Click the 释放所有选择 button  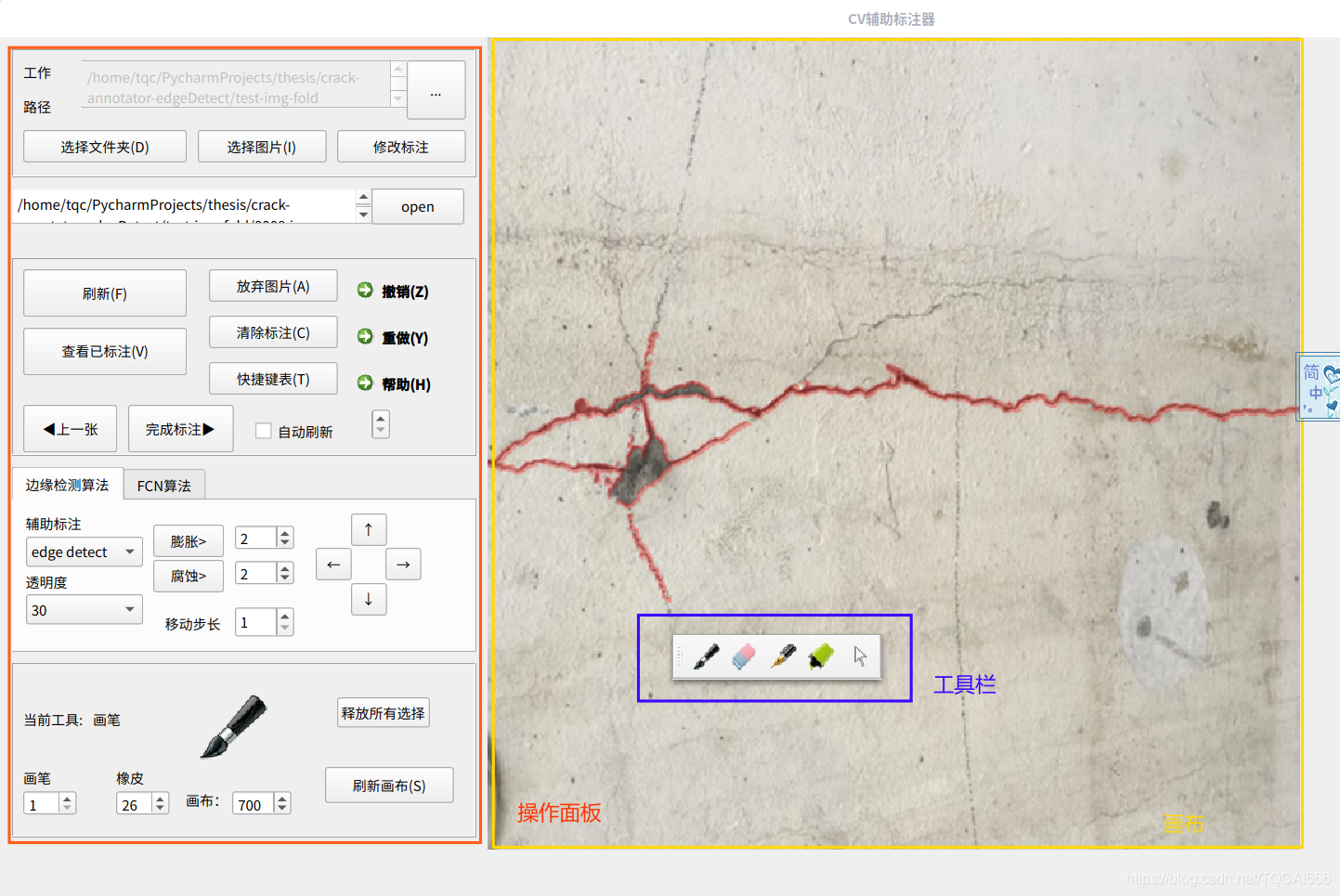click(x=384, y=713)
